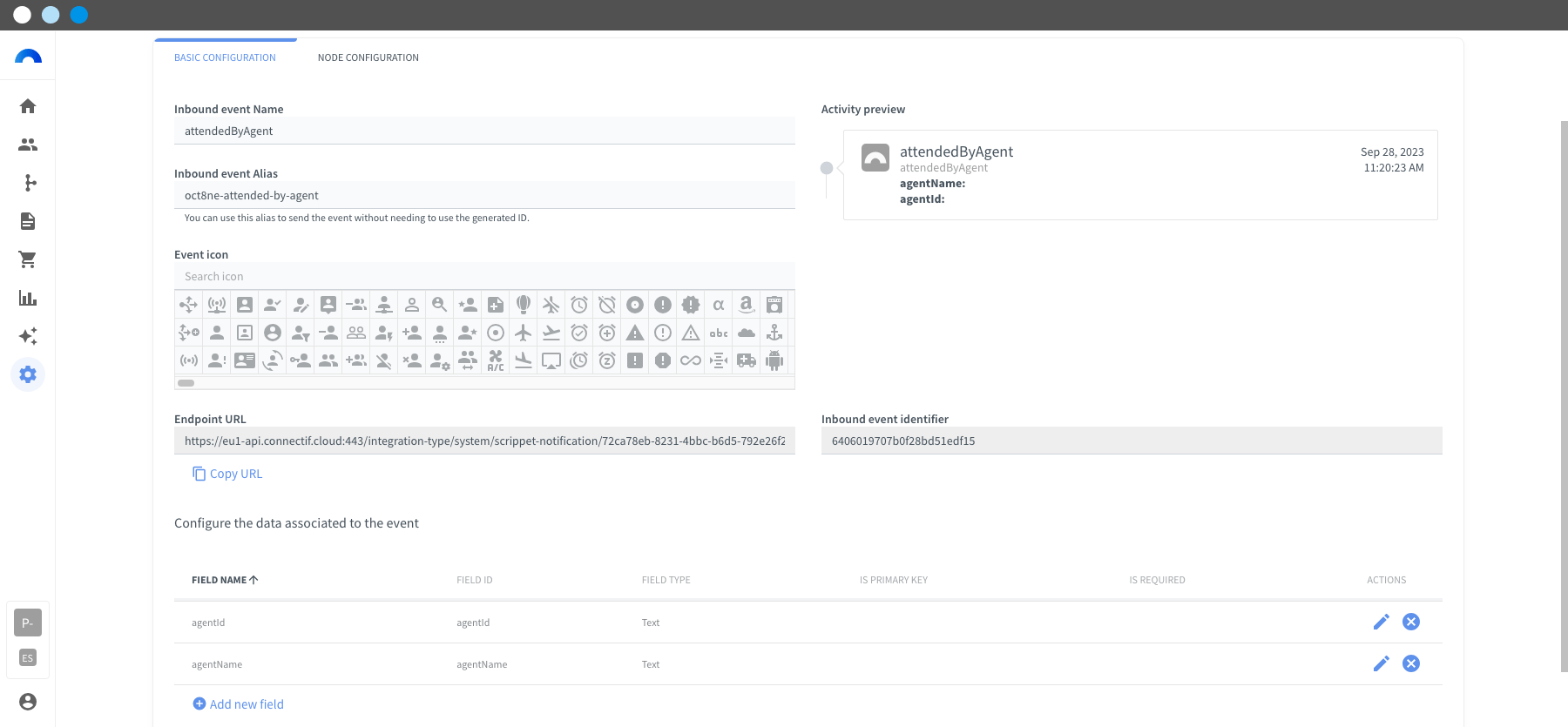Switch to Basic Configuration tab

pyautogui.click(x=226, y=57)
